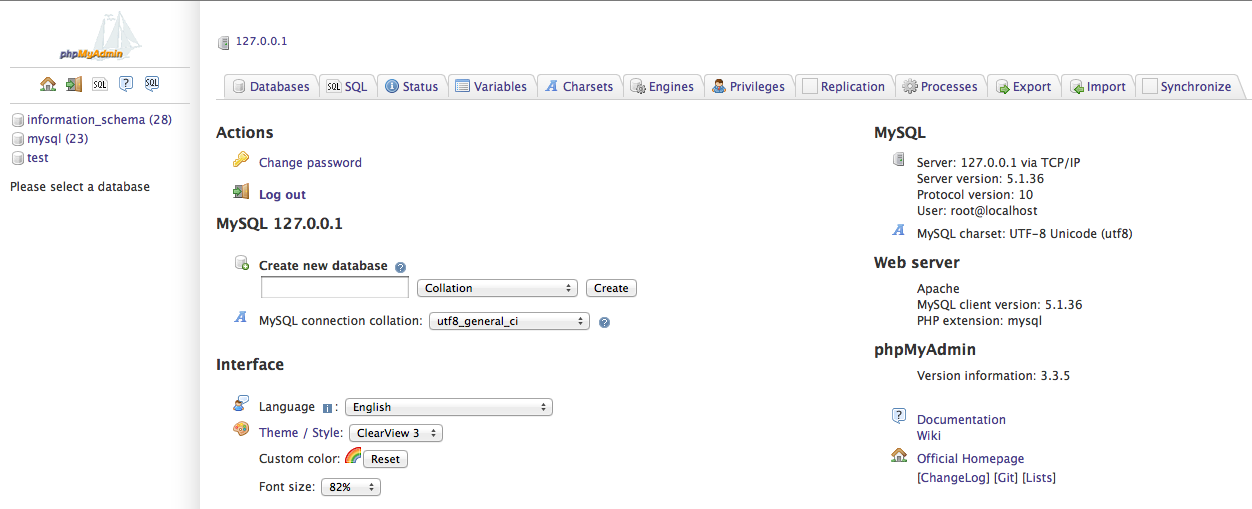Click the Home icon in left sidebar
The width and height of the screenshot is (1252, 509).
pyautogui.click(x=48, y=84)
